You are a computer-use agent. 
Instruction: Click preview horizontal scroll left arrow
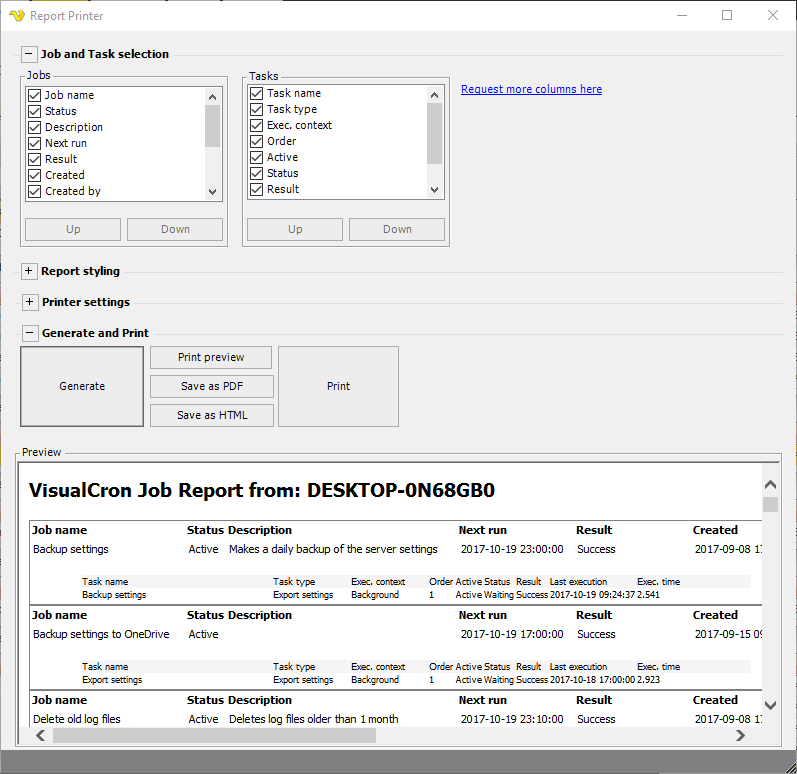[41, 735]
